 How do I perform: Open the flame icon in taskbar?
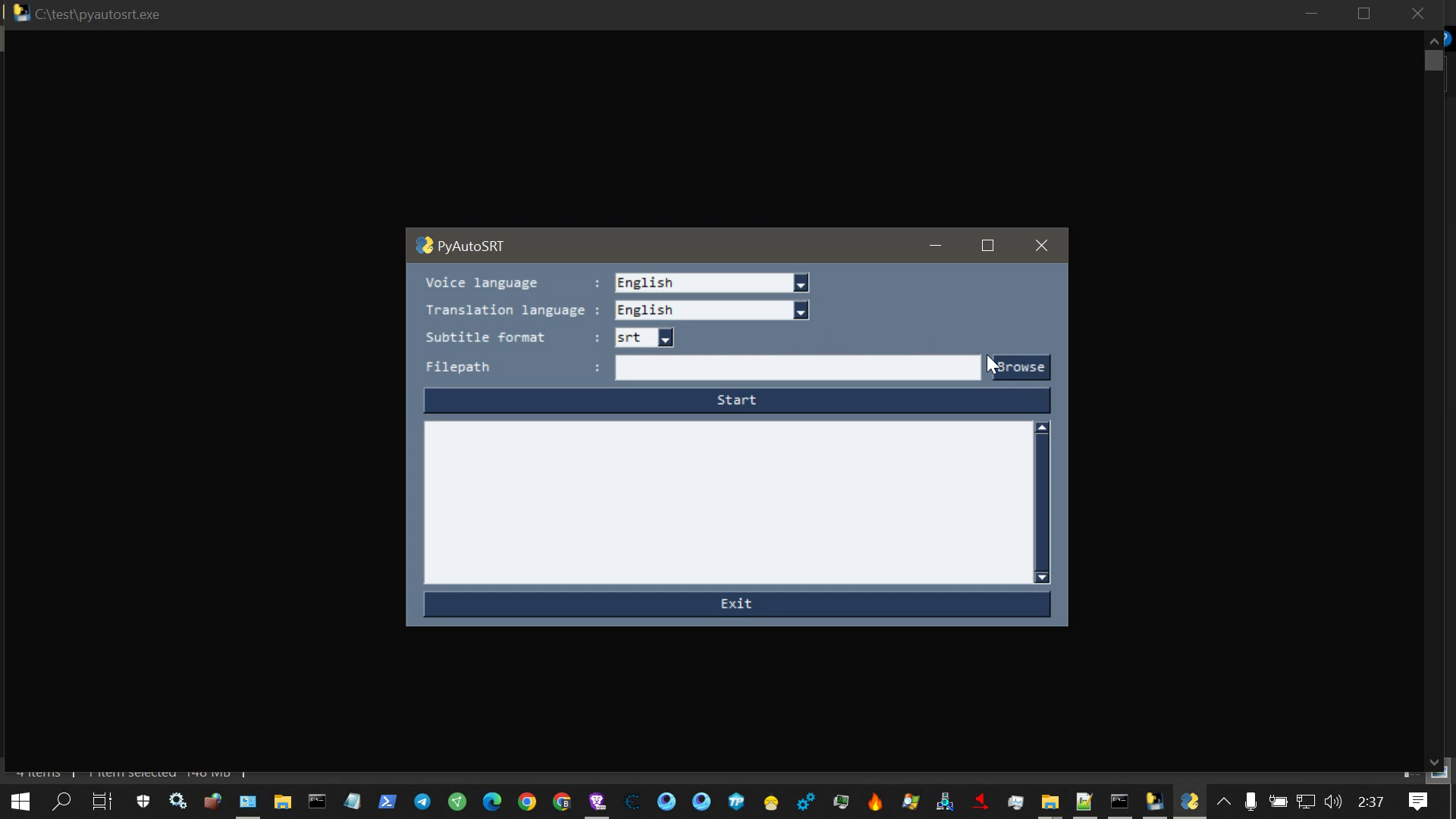click(875, 802)
